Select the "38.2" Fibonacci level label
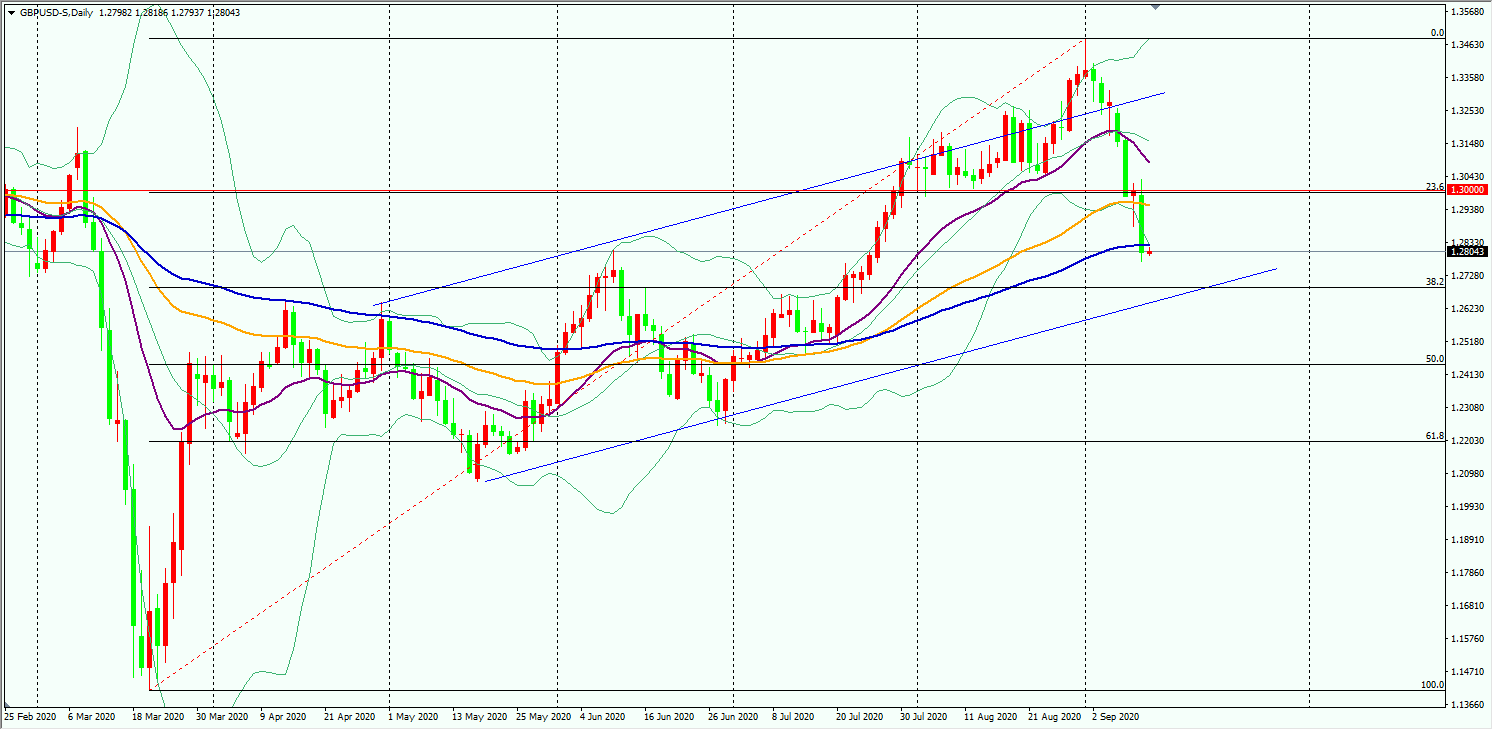 click(x=1435, y=282)
